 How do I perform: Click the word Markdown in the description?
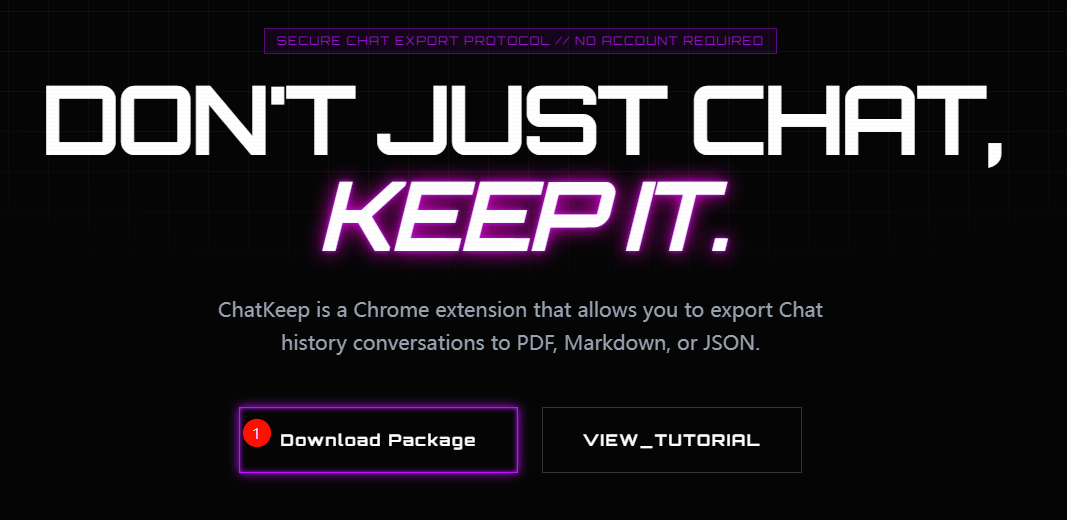coord(617,343)
